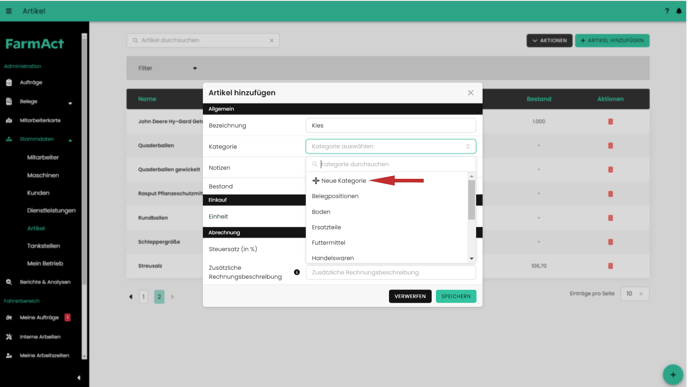
Task: Open the Aktionen dropdown button
Action: (x=549, y=40)
